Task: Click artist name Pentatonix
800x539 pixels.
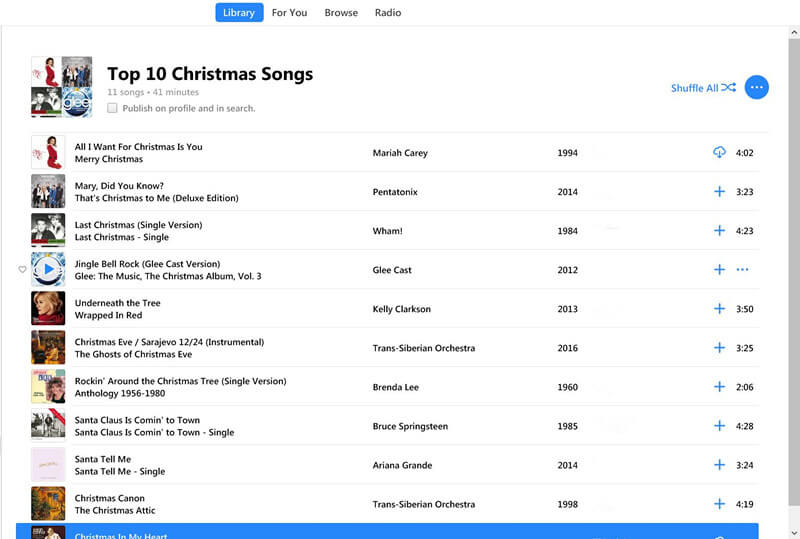Action: point(395,192)
